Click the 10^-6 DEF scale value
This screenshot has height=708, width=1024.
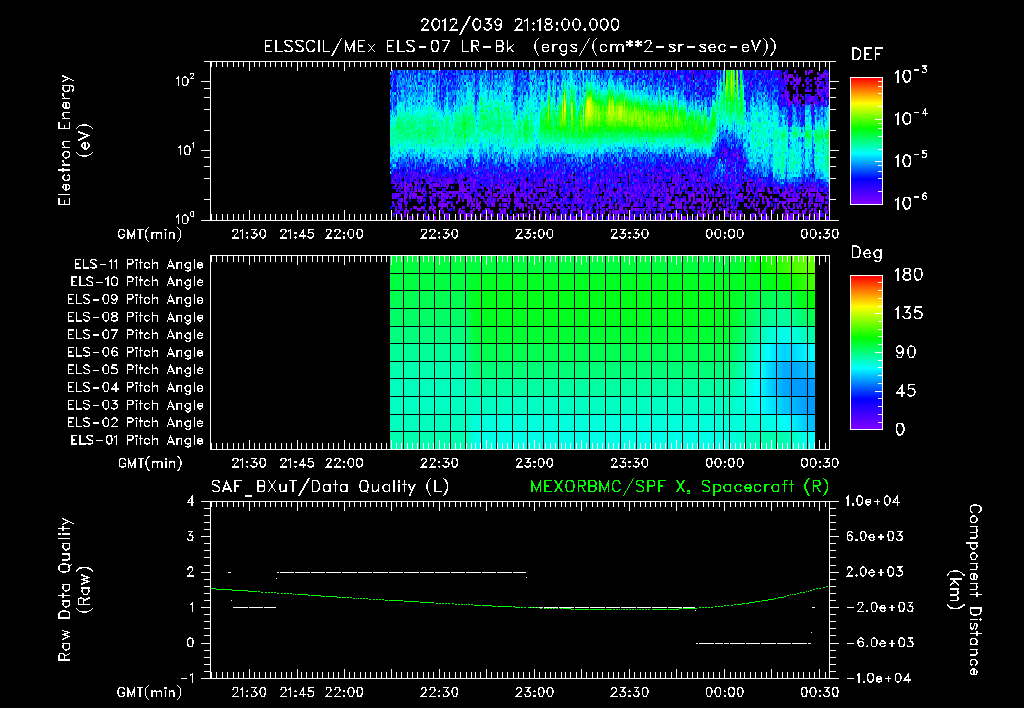click(x=910, y=202)
